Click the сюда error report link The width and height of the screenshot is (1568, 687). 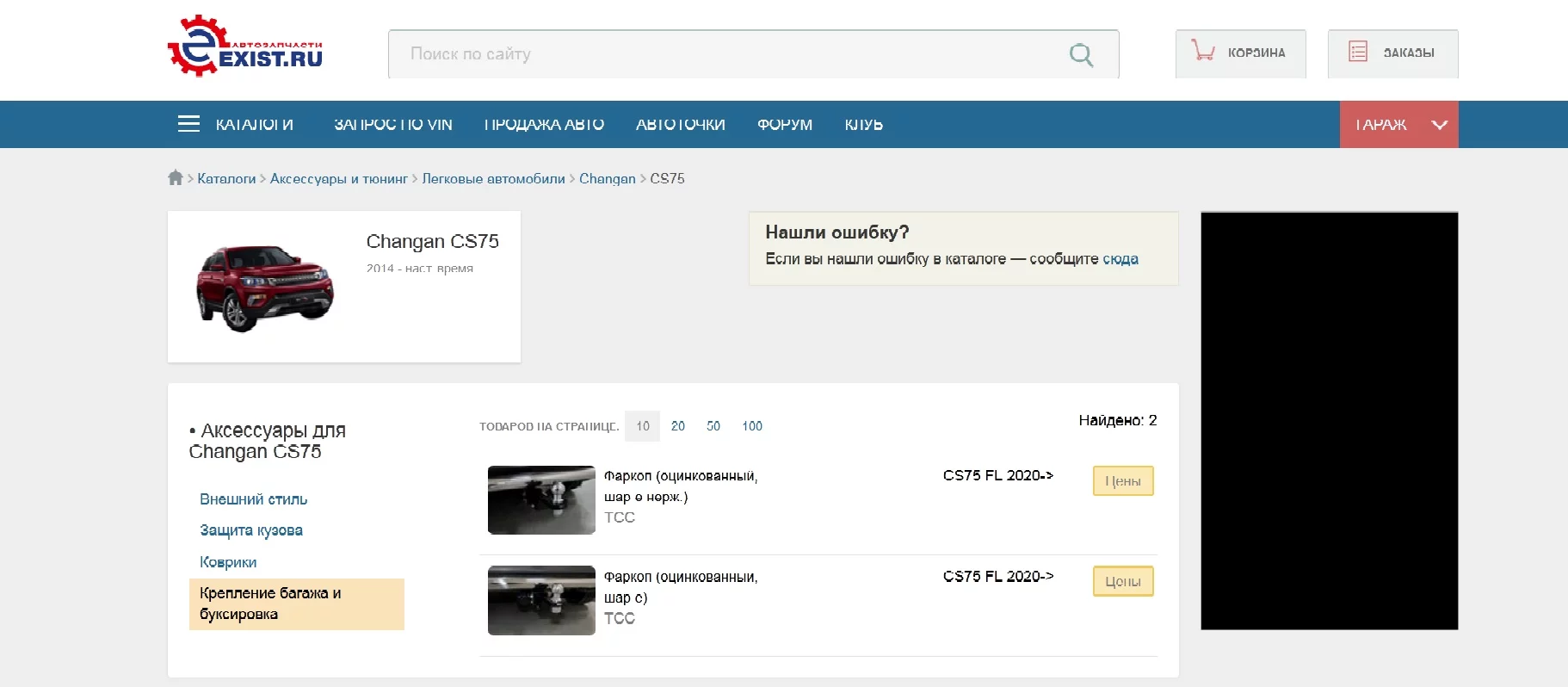coord(1120,259)
